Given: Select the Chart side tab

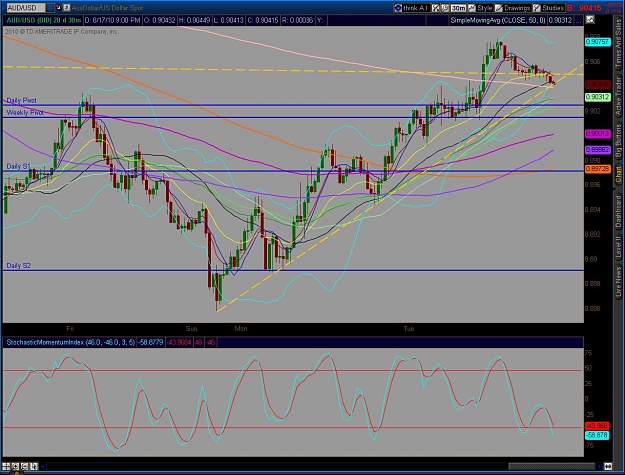Looking at the screenshot, I should [x=619, y=175].
